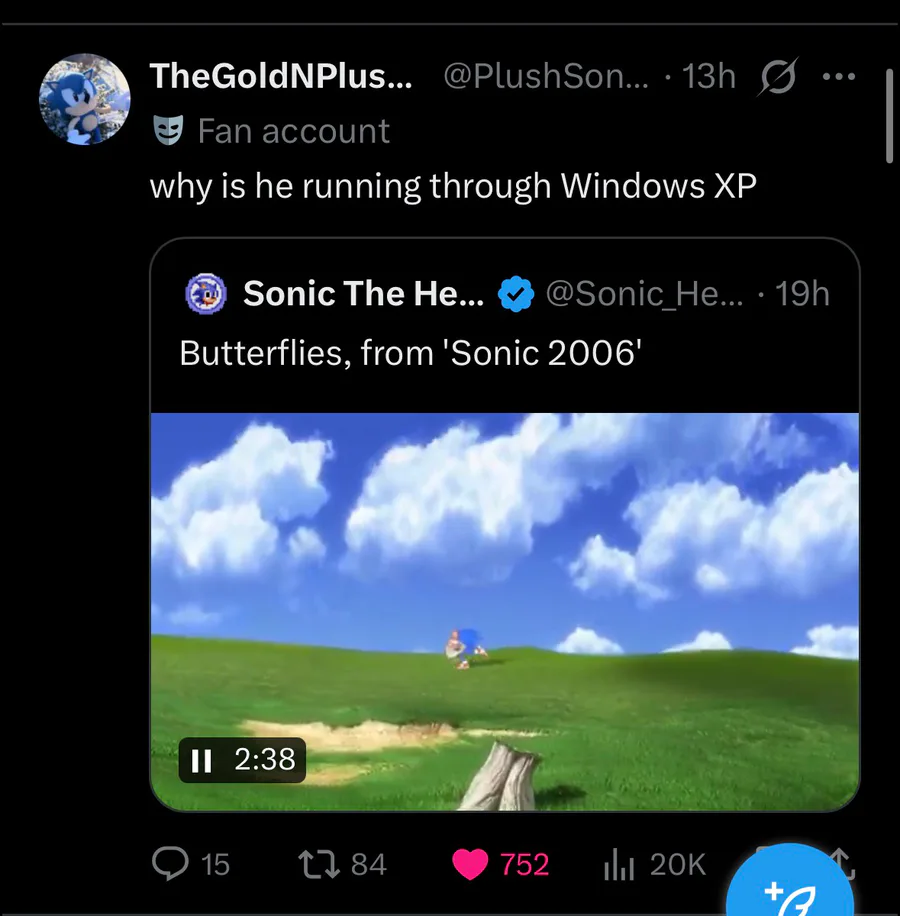The width and height of the screenshot is (900, 916).
Task: Open the reply icon with 15 comments
Action: [172, 863]
